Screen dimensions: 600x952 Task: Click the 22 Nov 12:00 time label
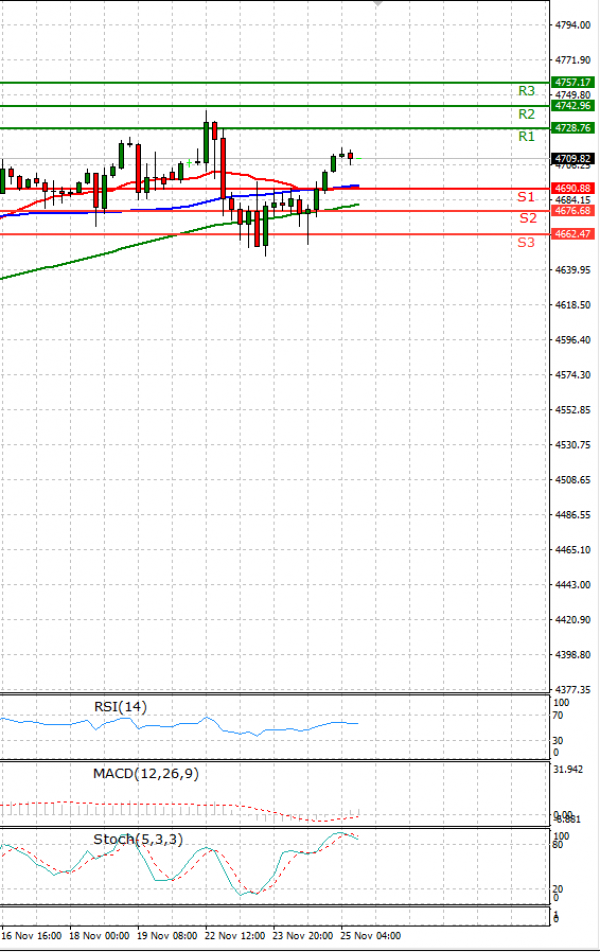click(x=235, y=936)
